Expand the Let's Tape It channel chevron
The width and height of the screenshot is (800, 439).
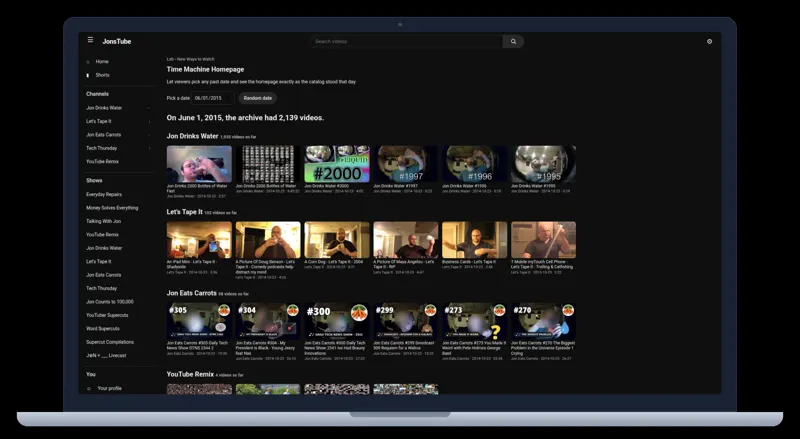click(149, 121)
